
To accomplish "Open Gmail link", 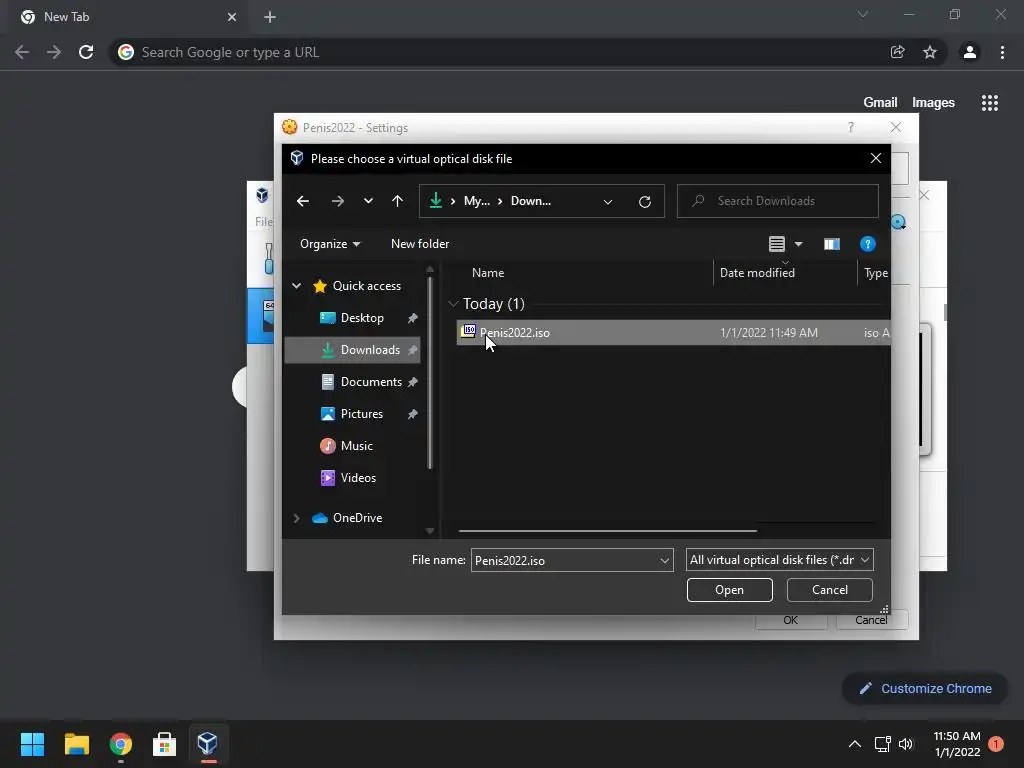I will click(880, 103).
